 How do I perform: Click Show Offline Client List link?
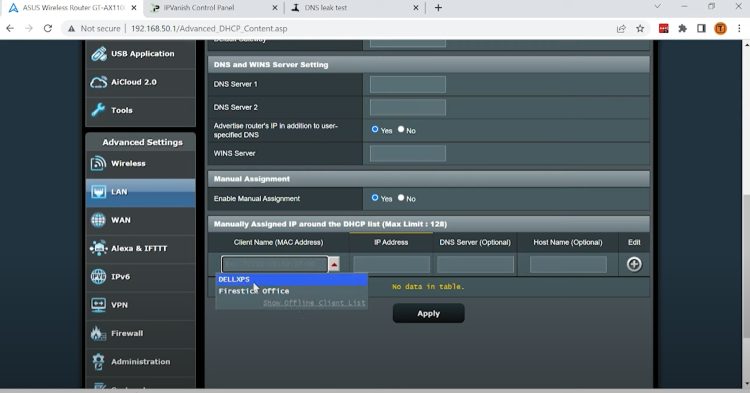click(x=314, y=303)
